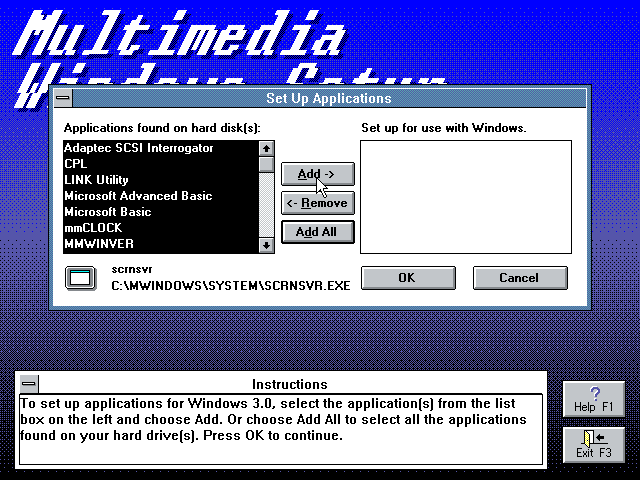Click the applications list down arrow
This screenshot has height=480, width=640.
[267, 245]
